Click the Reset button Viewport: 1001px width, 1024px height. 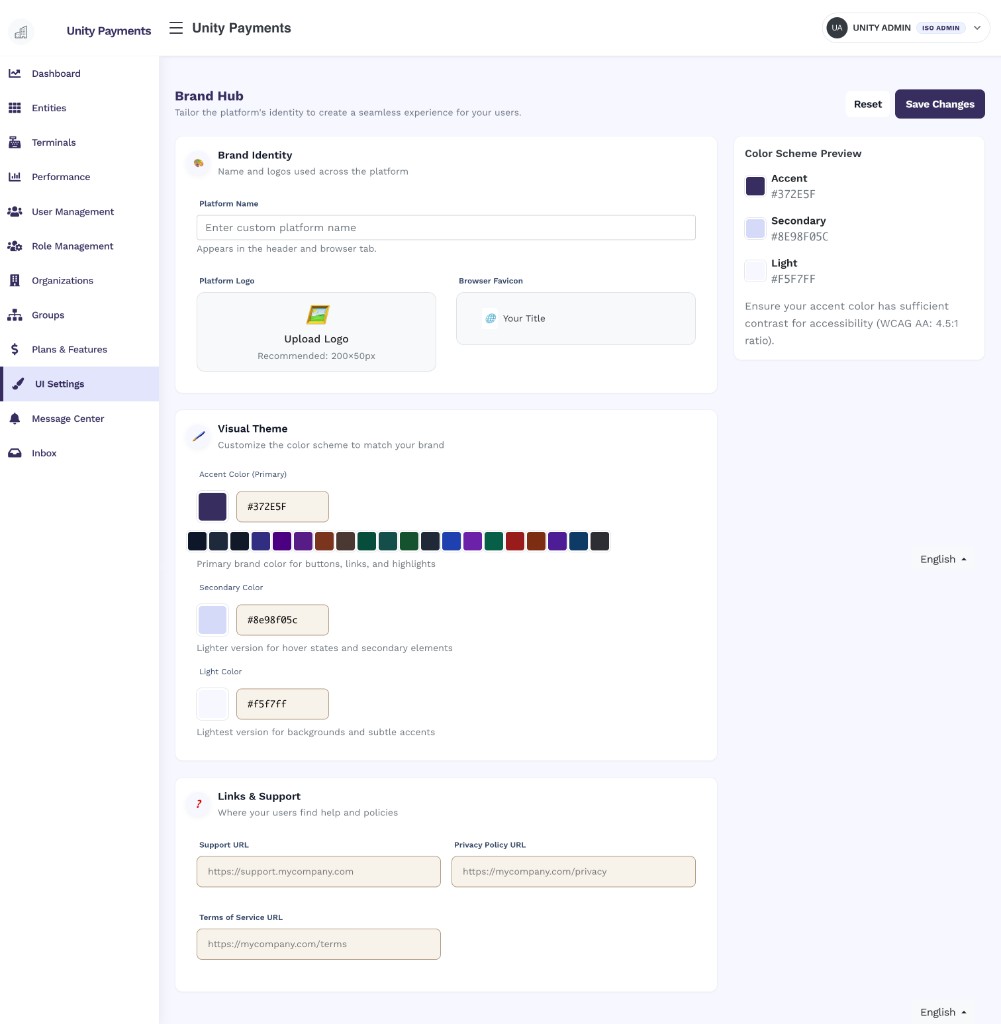tap(867, 104)
